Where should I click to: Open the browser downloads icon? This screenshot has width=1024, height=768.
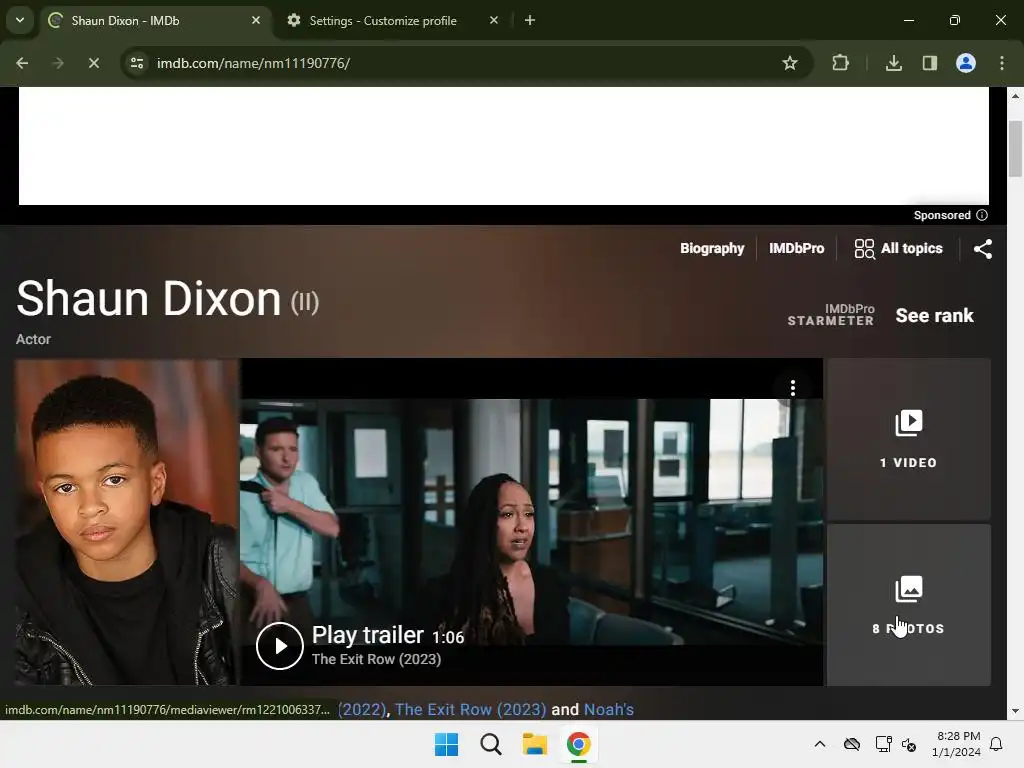pyautogui.click(x=893, y=63)
